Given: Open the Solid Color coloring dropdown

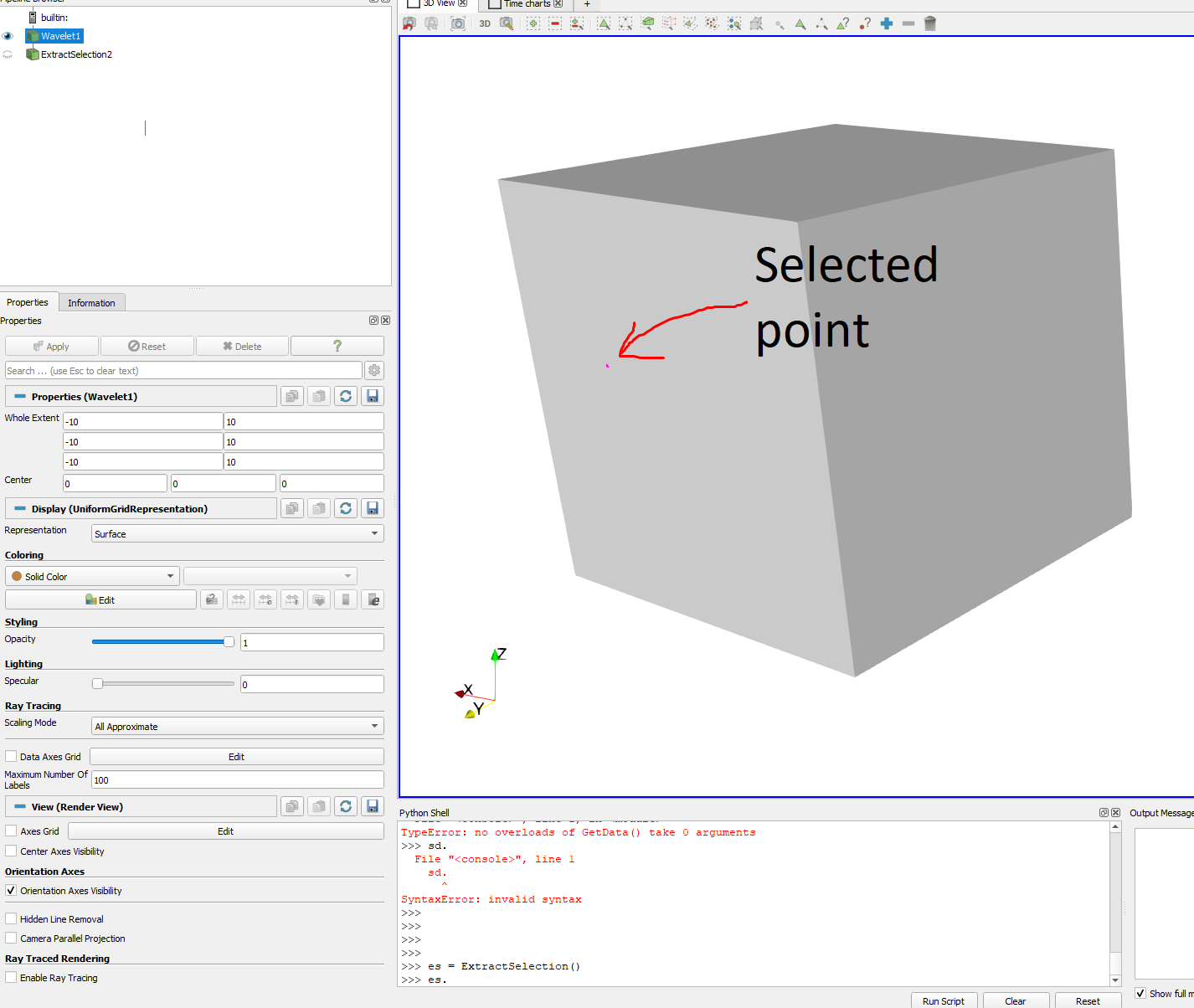Looking at the screenshot, I should pos(92,576).
